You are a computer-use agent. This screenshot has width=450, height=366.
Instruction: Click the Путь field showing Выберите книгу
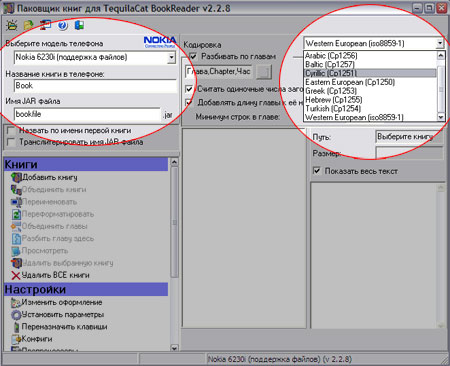point(410,137)
